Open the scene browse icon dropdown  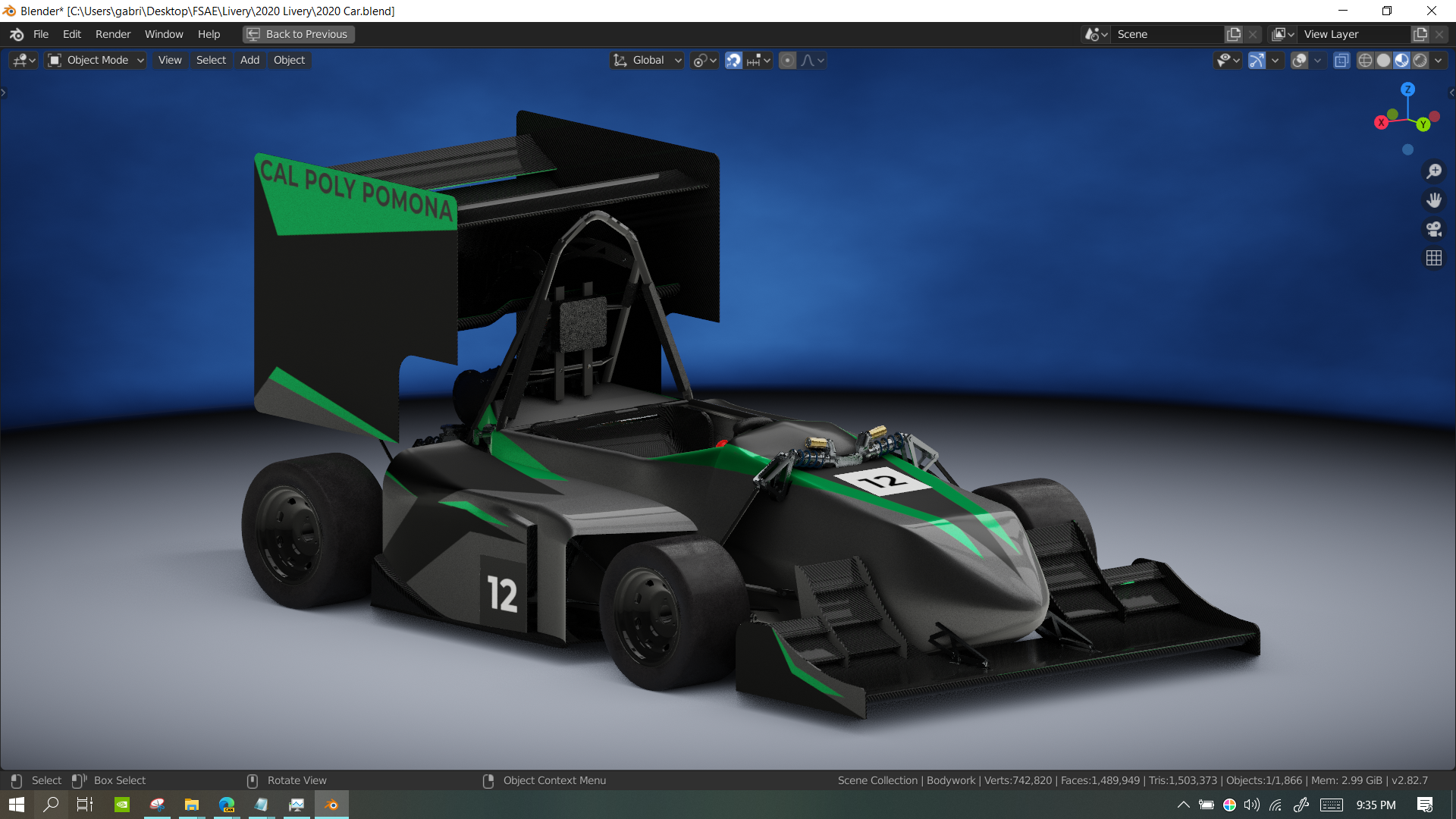pyautogui.click(x=1096, y=34)
